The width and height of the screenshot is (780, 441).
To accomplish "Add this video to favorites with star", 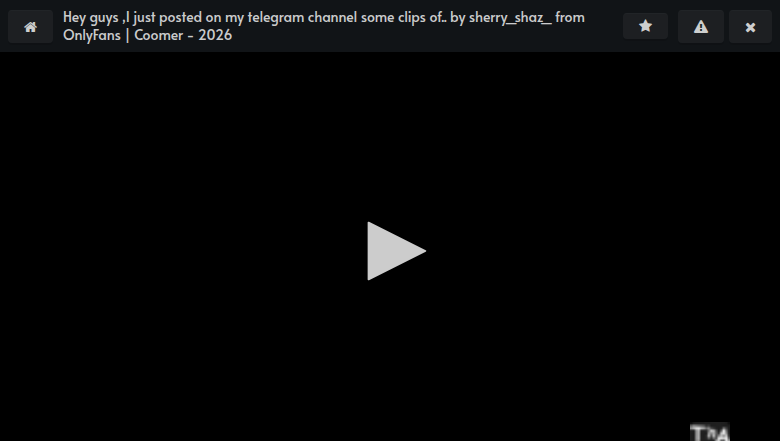I will [645, 26].
